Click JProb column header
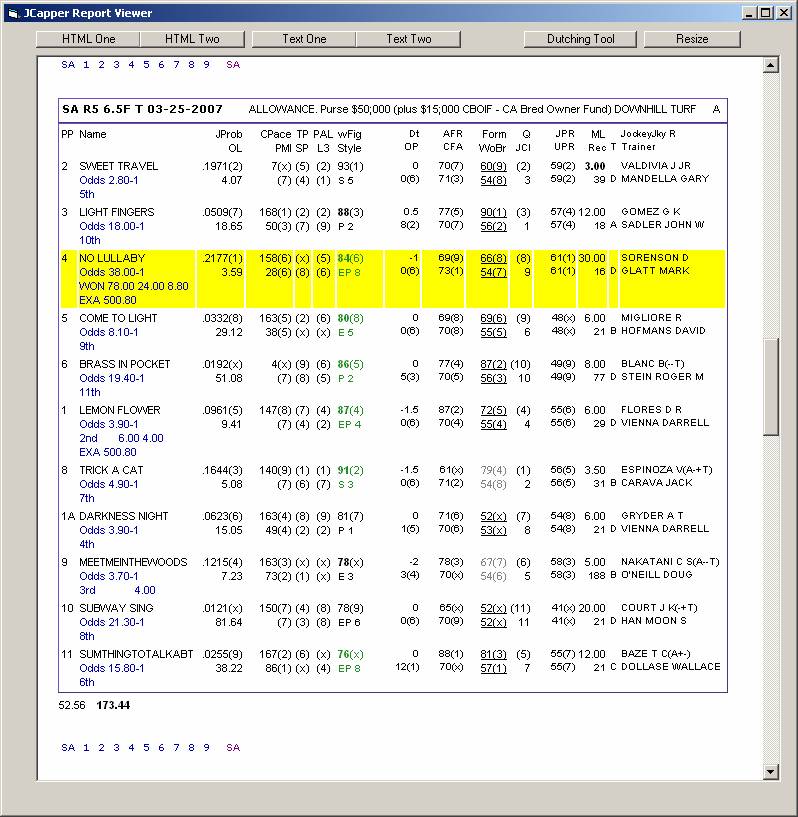 pos(229,134)
